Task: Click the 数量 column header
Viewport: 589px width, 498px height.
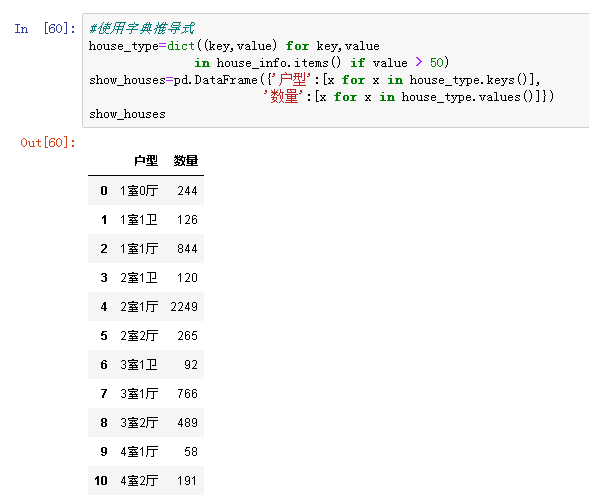Action: tap(186, 161)
